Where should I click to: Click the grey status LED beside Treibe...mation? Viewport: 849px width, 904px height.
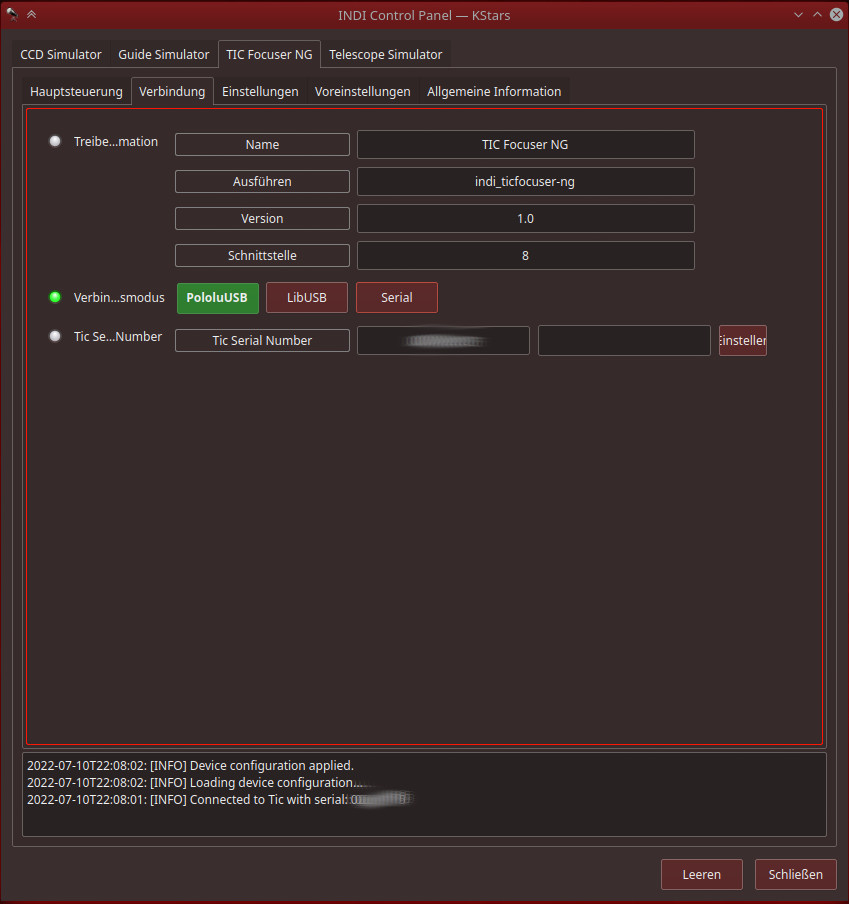(x=55, y=141)
